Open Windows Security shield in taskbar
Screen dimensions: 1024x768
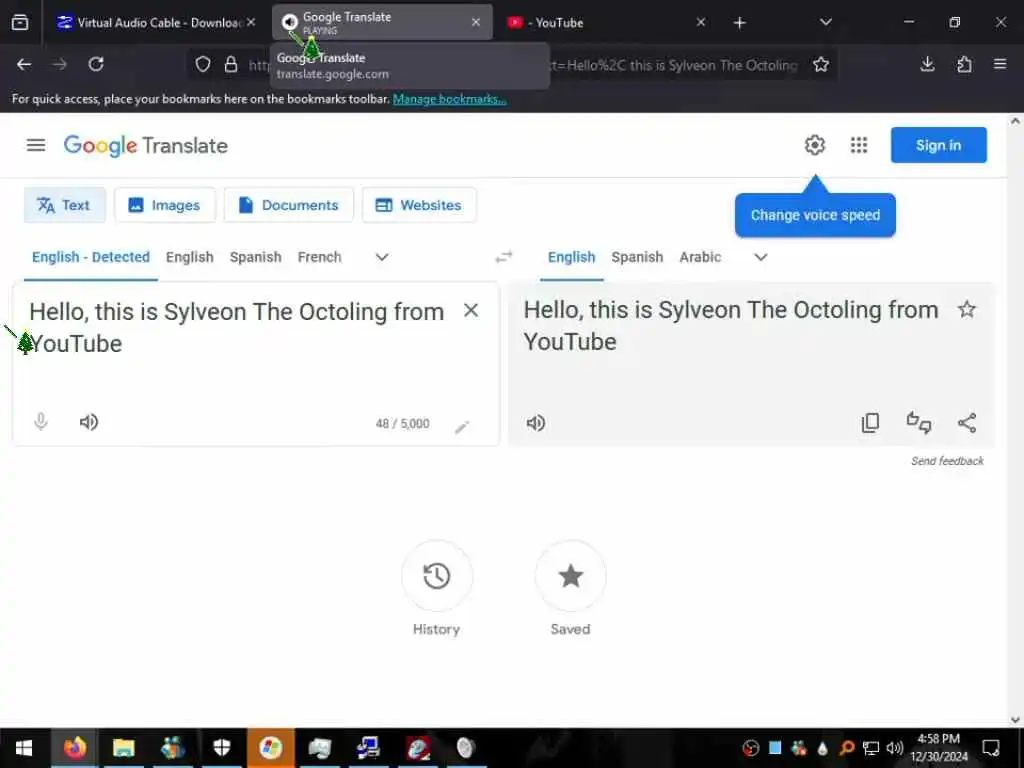pos(222,748)
